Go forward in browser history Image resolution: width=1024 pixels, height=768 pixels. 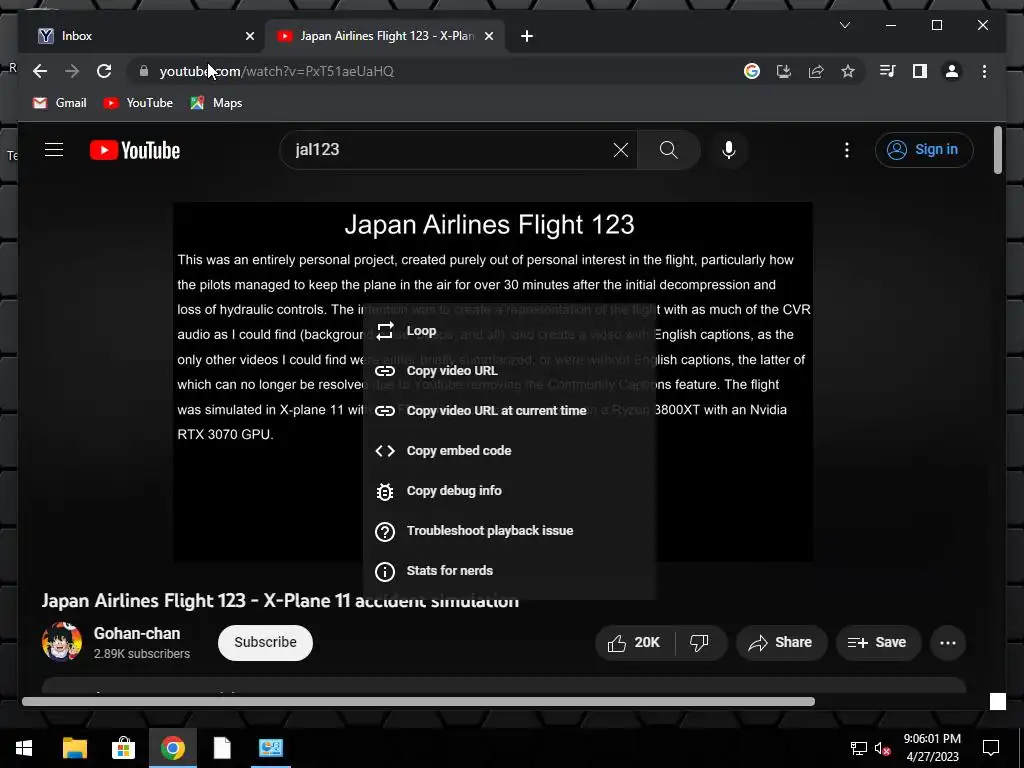[72, 71]
